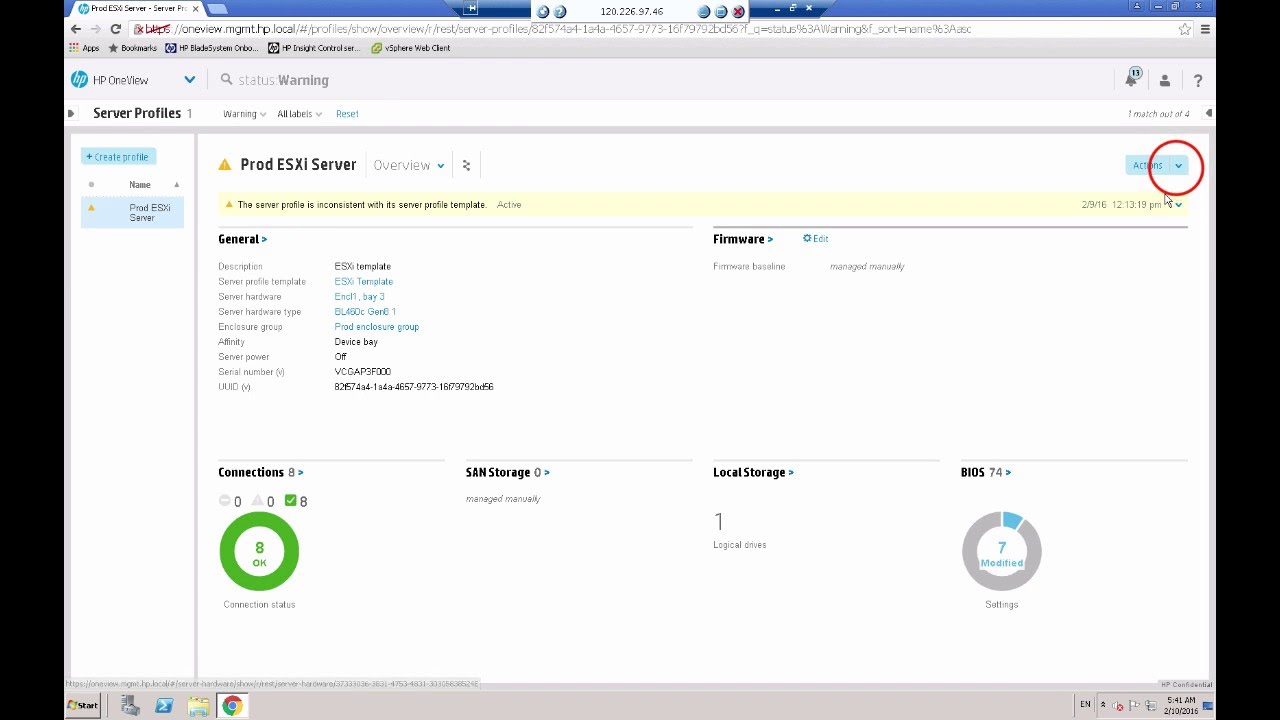This screenshot has height=720, width=1280.
Task: Open the Bookmarks folder in bookmarks bar
Action: [x=132, y=48]
